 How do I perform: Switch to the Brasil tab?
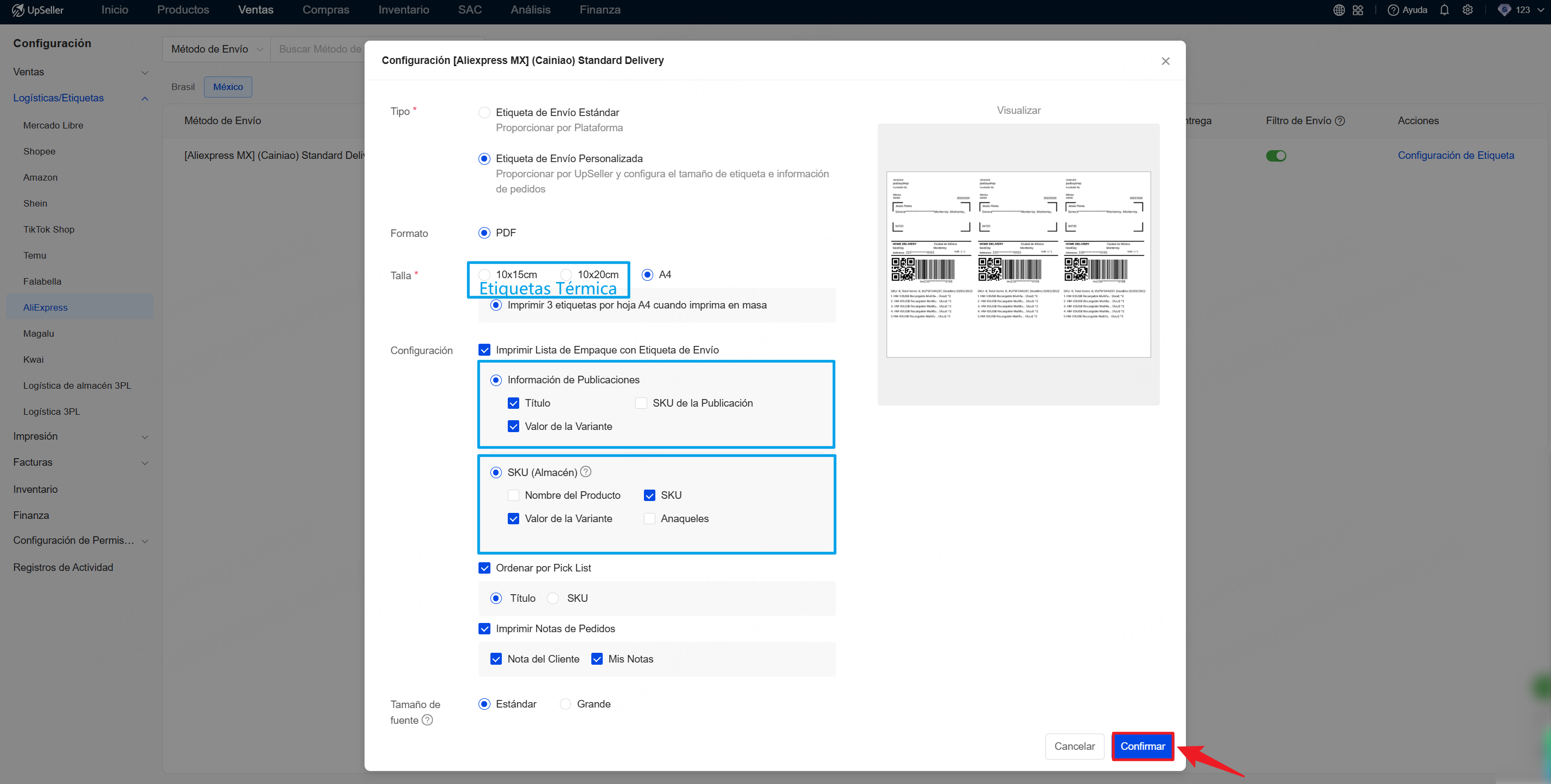tap(182, 87)
